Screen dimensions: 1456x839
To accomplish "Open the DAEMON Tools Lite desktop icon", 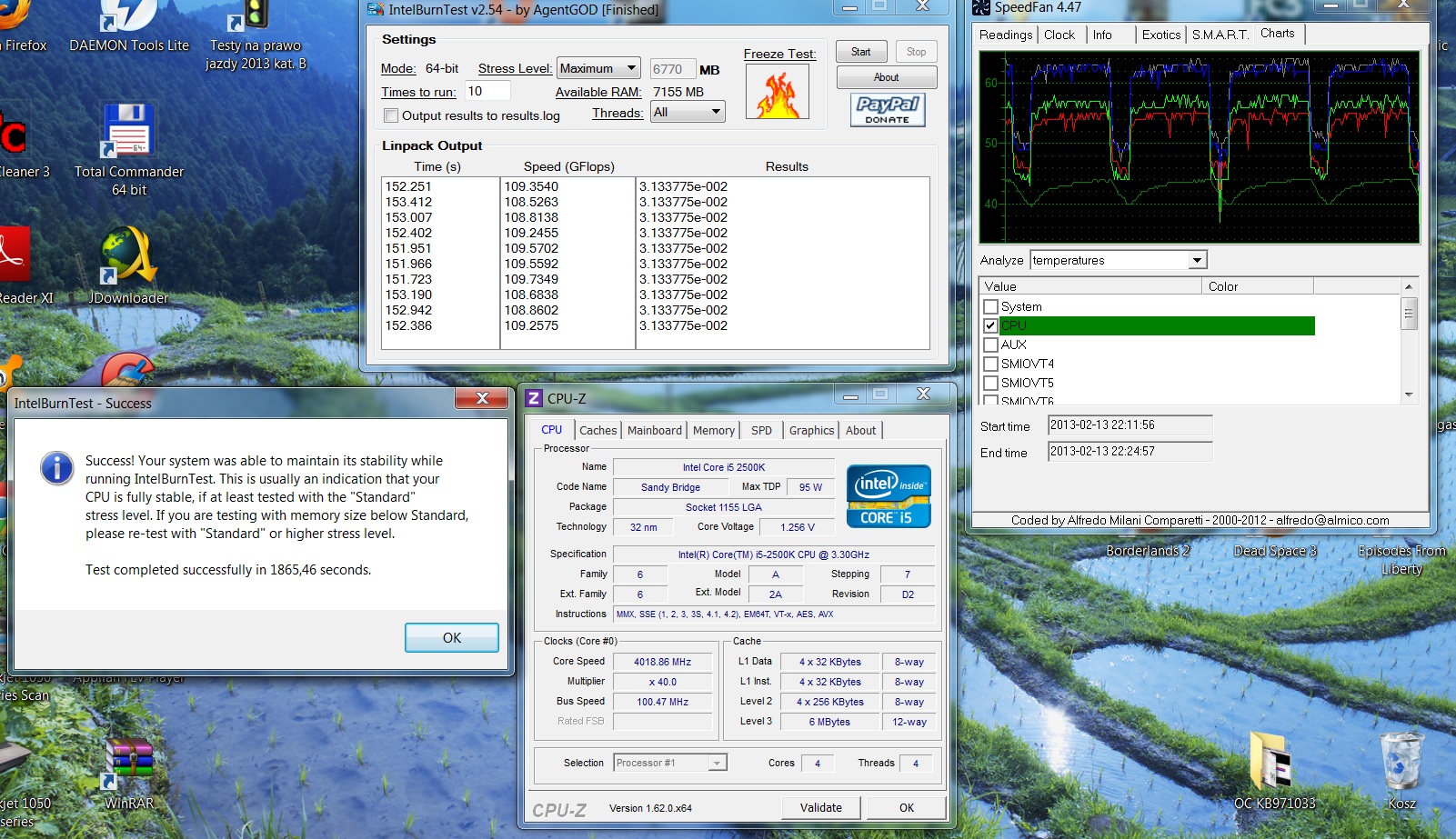I will tap(129, 18).
